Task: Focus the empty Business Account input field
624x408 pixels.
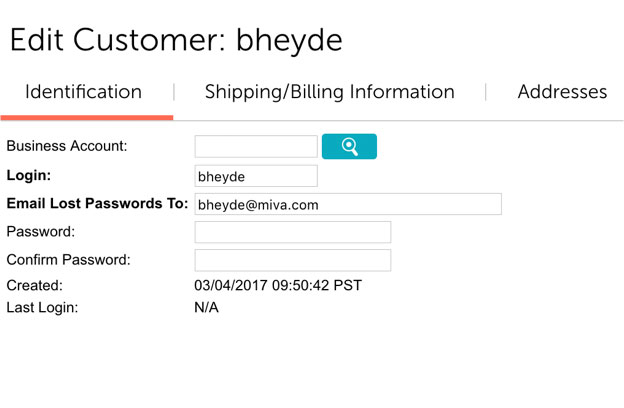Action: point(256,146)
